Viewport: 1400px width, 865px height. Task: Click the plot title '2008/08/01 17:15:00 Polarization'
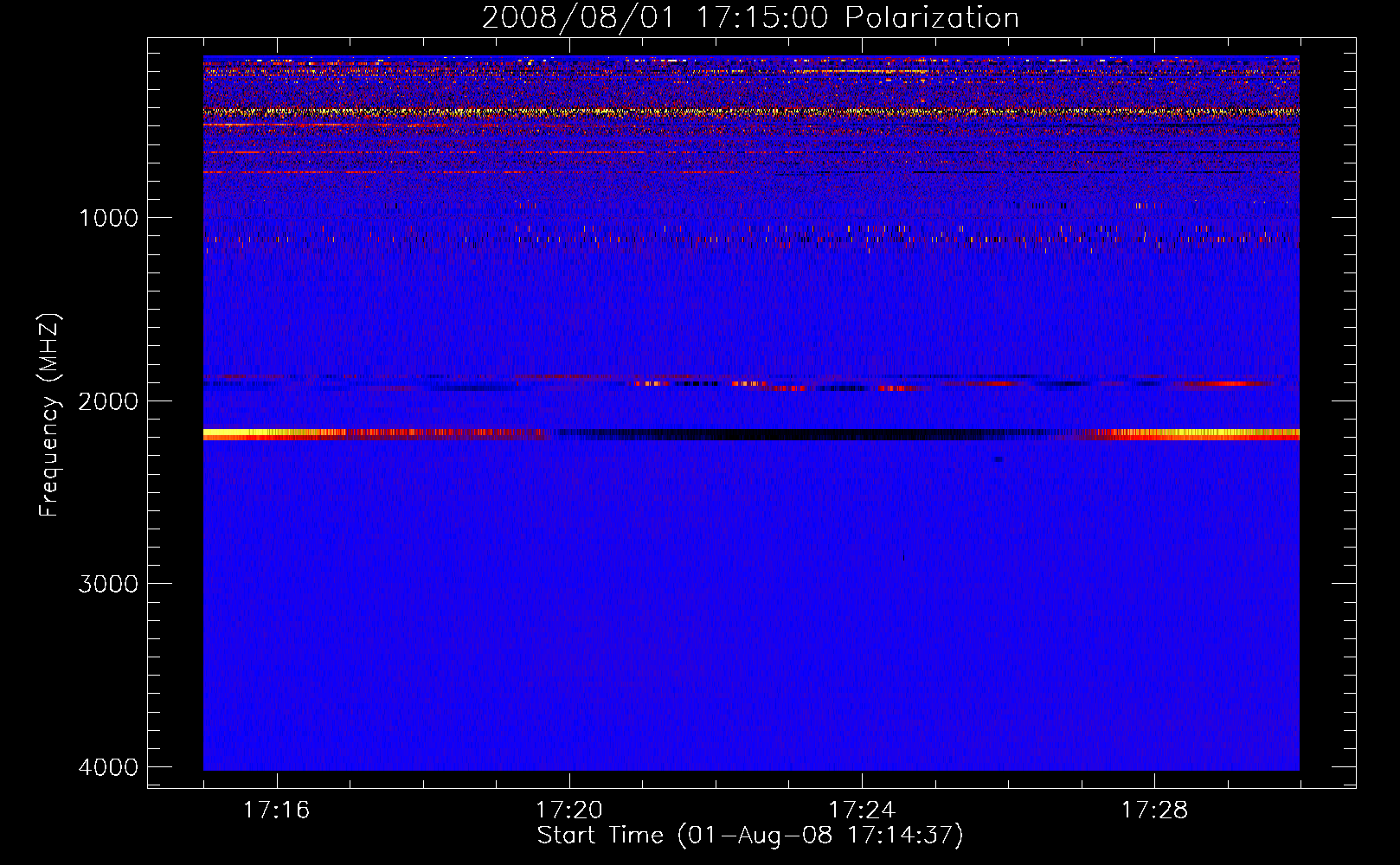click(750, 17)
